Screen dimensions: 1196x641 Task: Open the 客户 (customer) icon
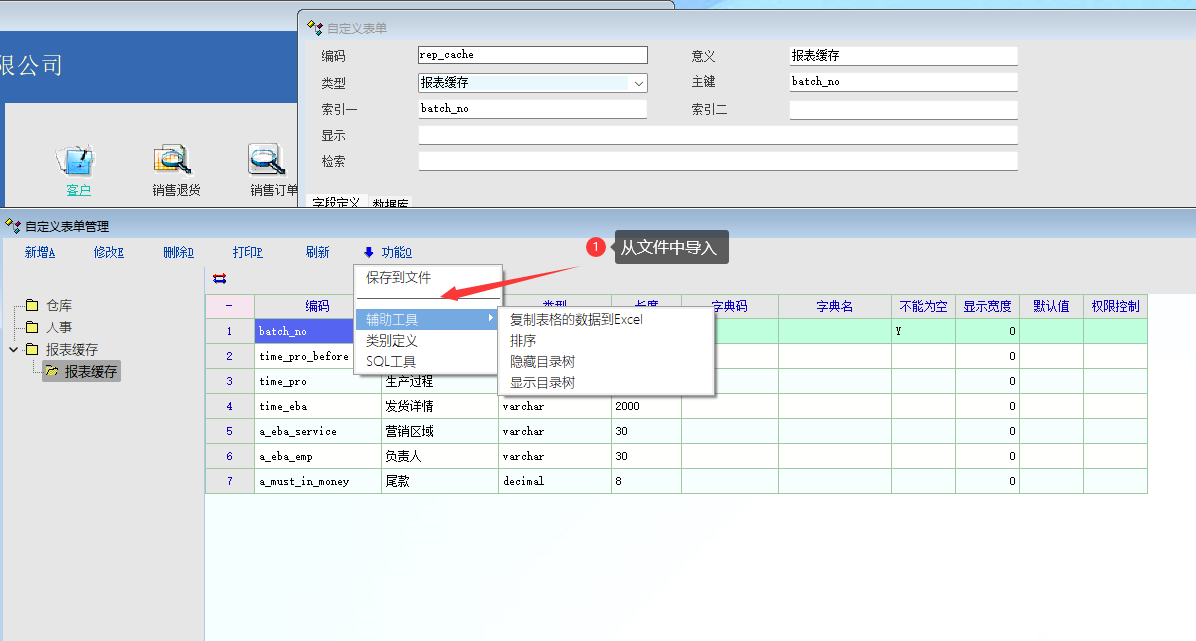[77, 160]
